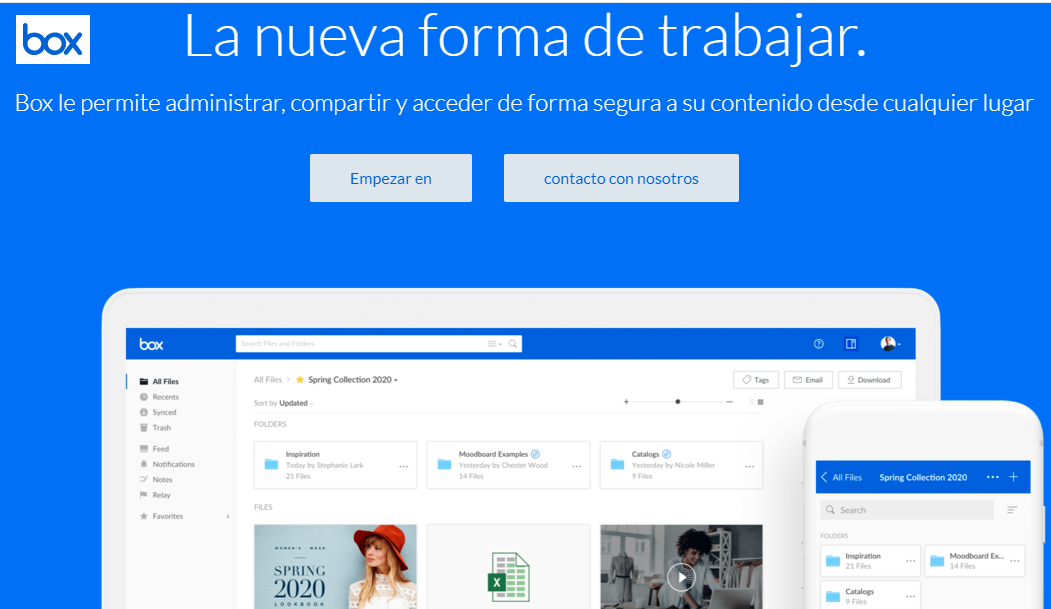Viewport: 1051px width, 609px height.
Task: Click the magnifier icon in desktop search bar
Action: coord(513,344)
